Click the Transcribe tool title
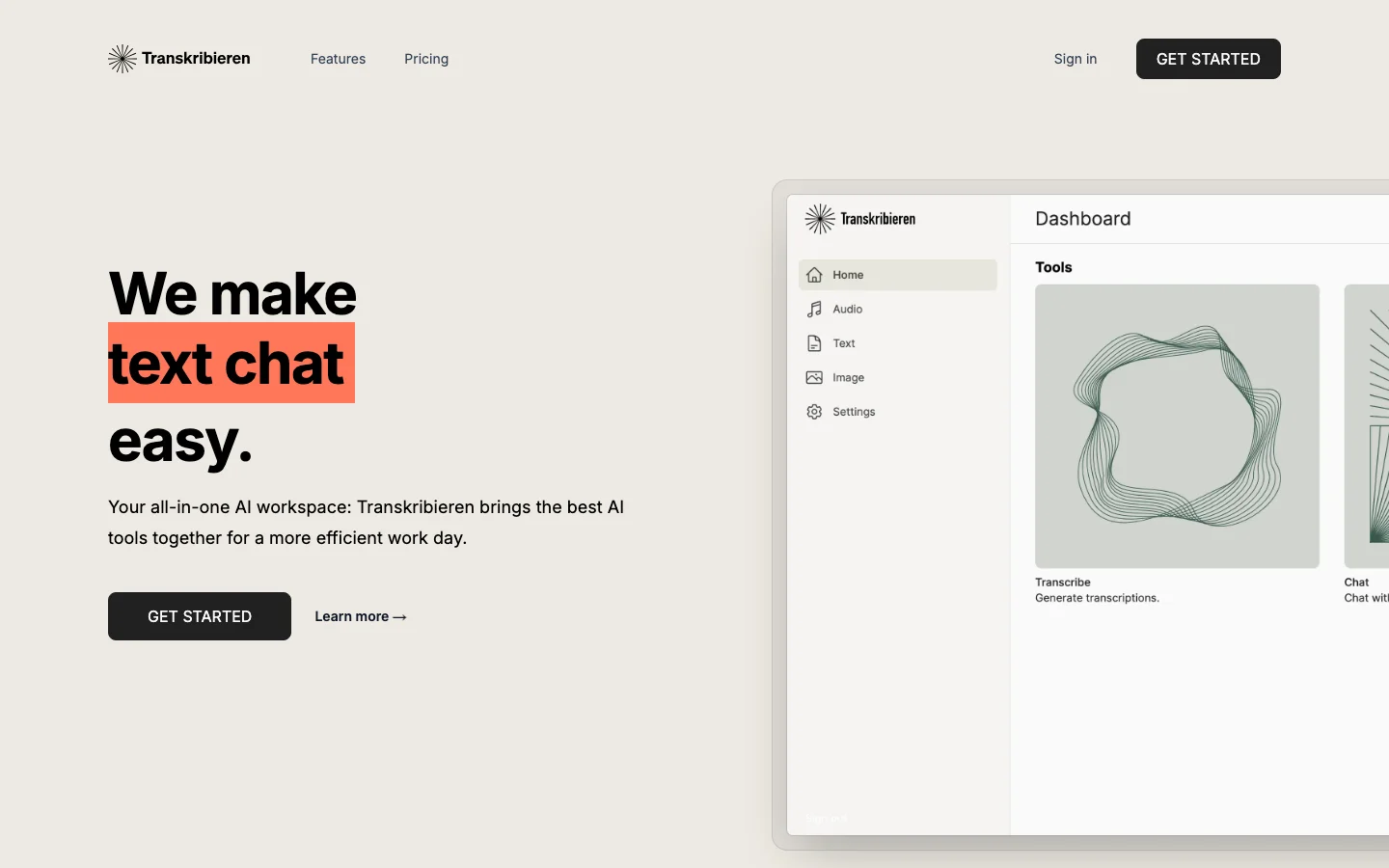 coord(1063,583)
